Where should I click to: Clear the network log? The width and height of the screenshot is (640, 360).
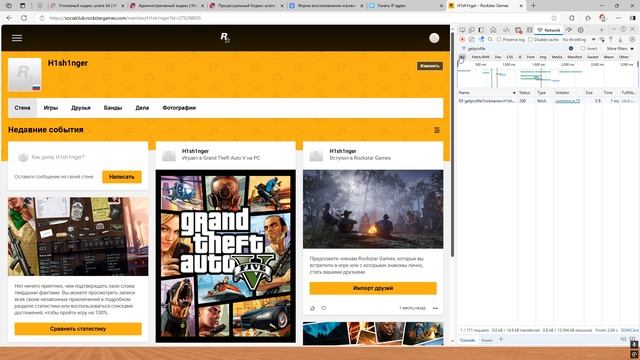[x=471, y=40]
